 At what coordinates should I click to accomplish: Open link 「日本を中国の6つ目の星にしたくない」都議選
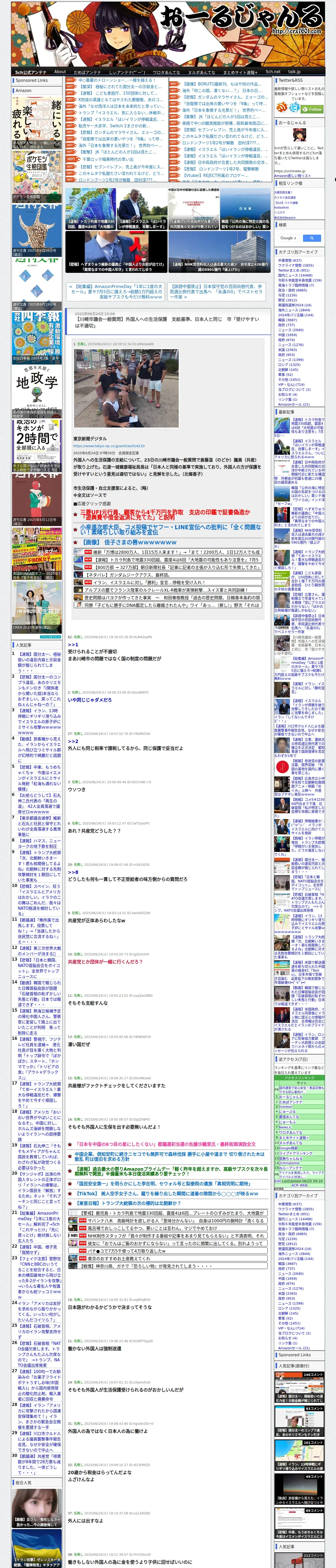pyautogui.click(x=166, y=1144)
